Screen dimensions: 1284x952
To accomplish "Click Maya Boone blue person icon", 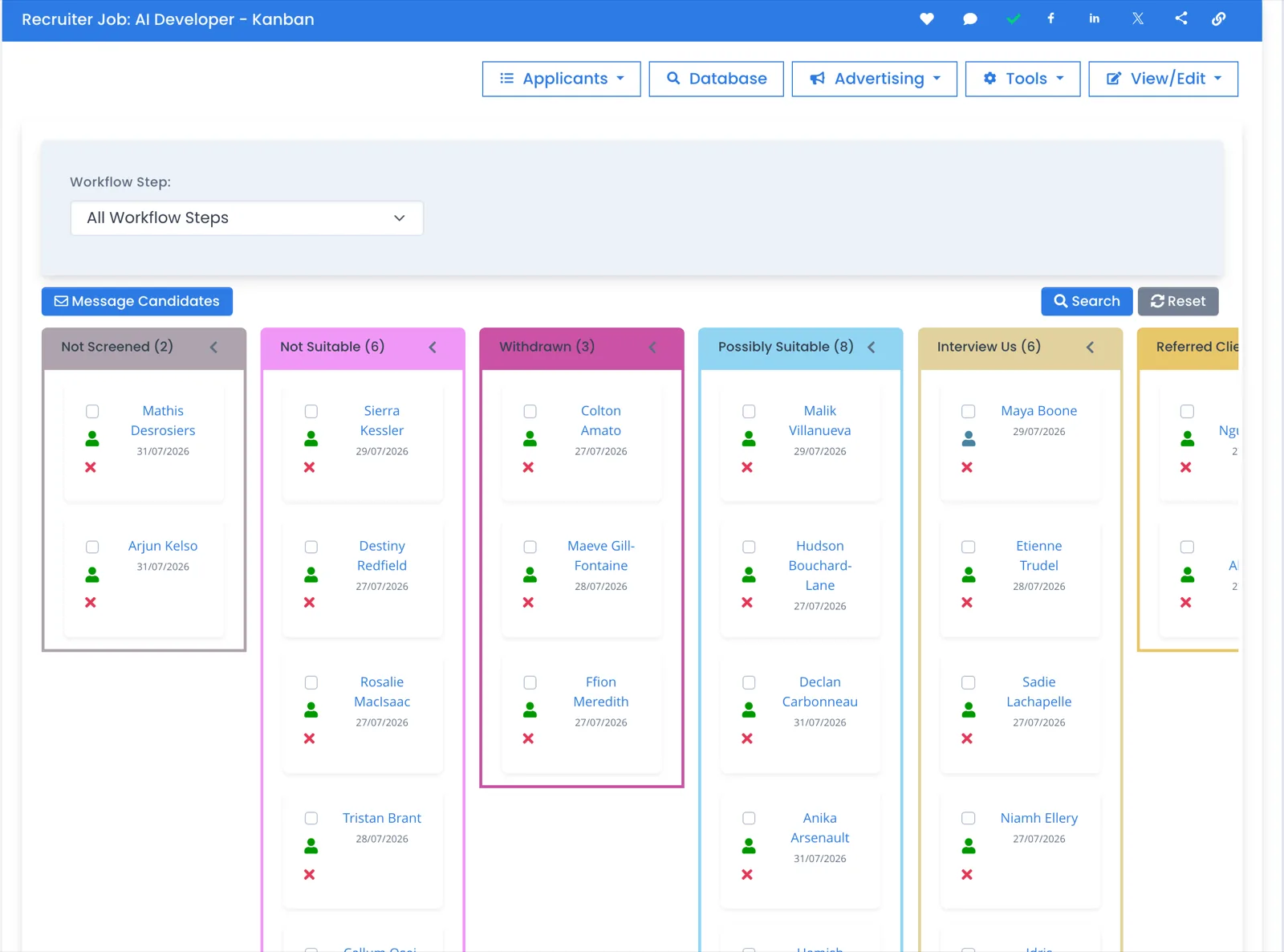I will click(x=969, y=438).
